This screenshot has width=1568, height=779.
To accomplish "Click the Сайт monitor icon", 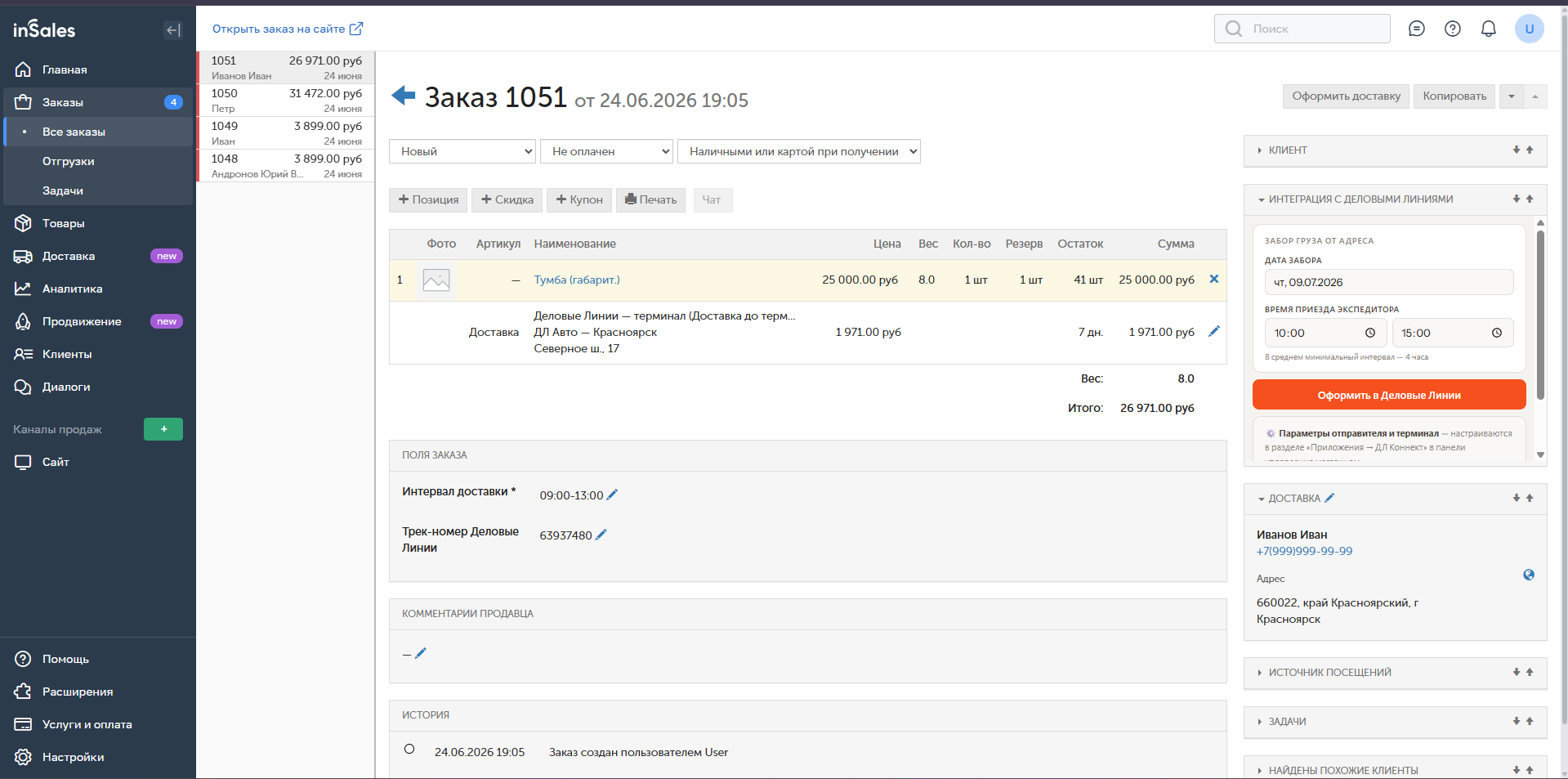I will point(23,462).
